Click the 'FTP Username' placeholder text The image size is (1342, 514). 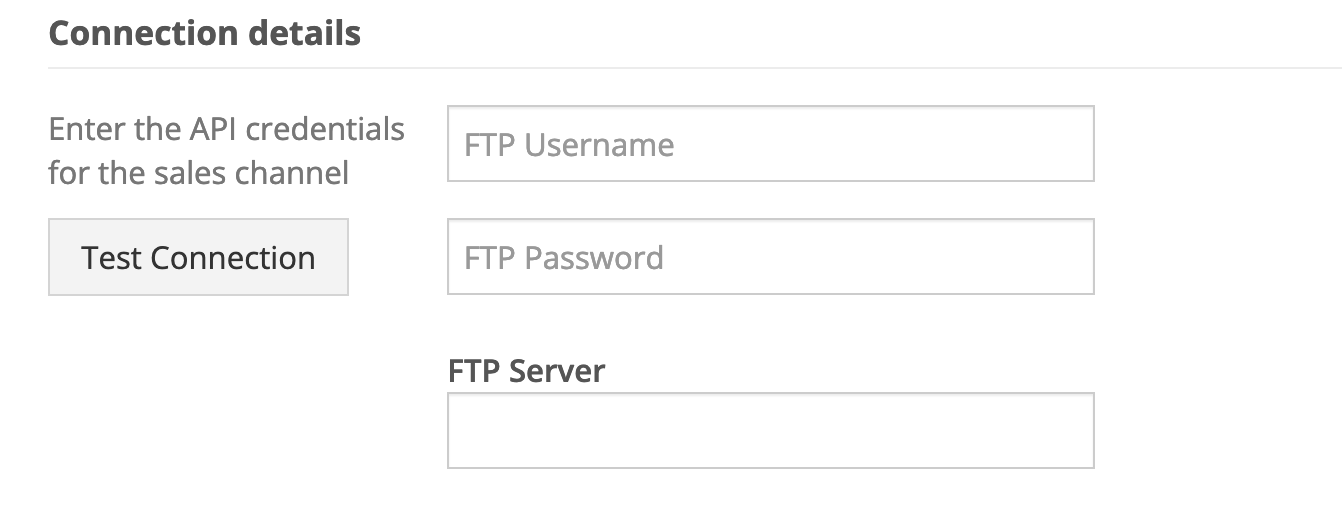coord(569,145)
